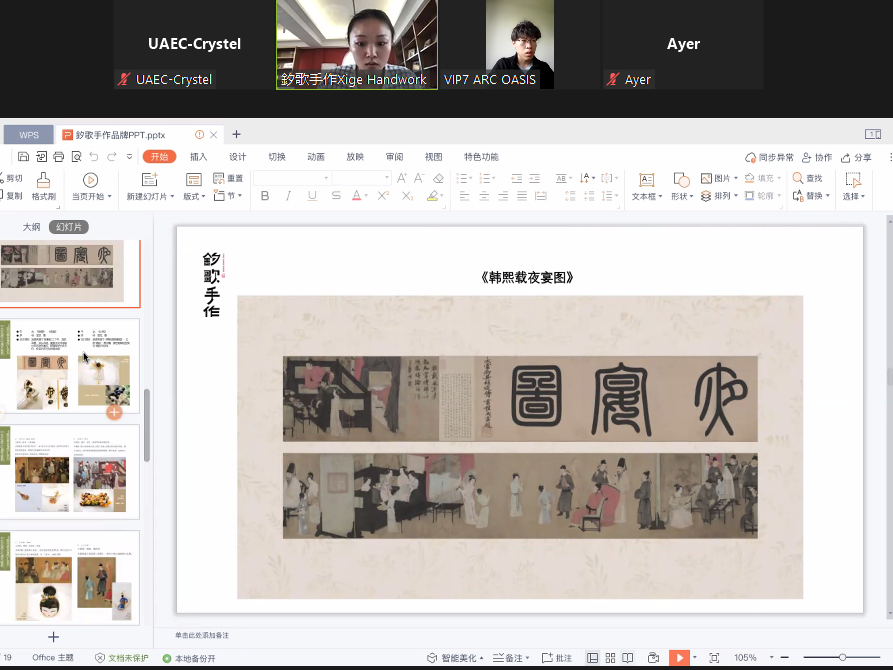Viewport: 893px width, 670px height.
Task: Justify the paragraph text
Action: [x=522, y=196]
